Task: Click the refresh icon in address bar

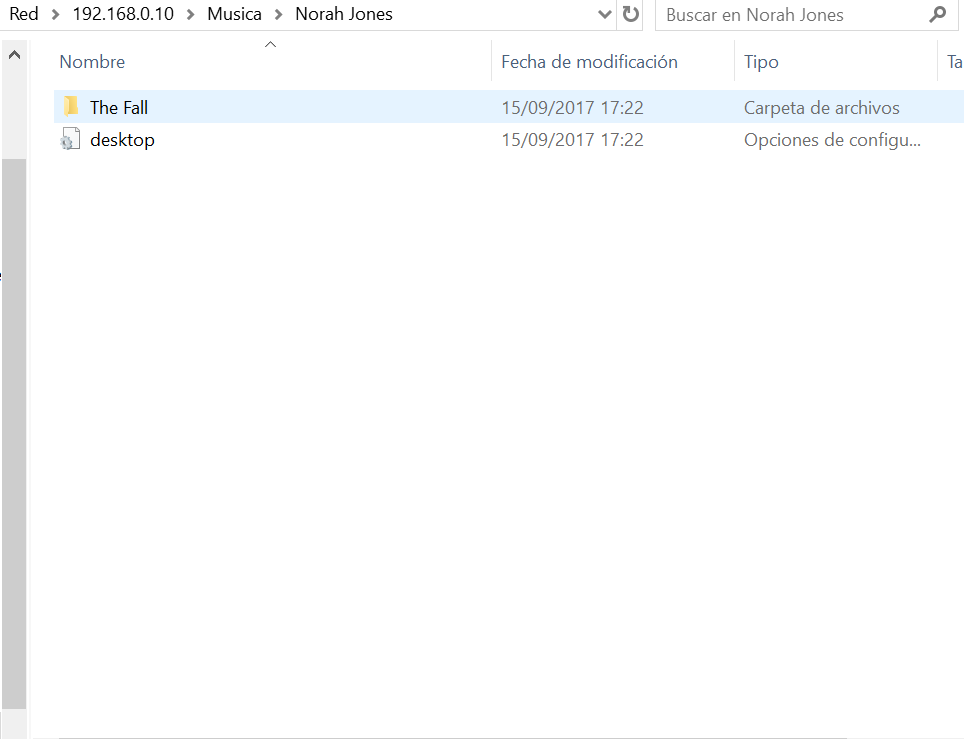Action: coord(630,14)
